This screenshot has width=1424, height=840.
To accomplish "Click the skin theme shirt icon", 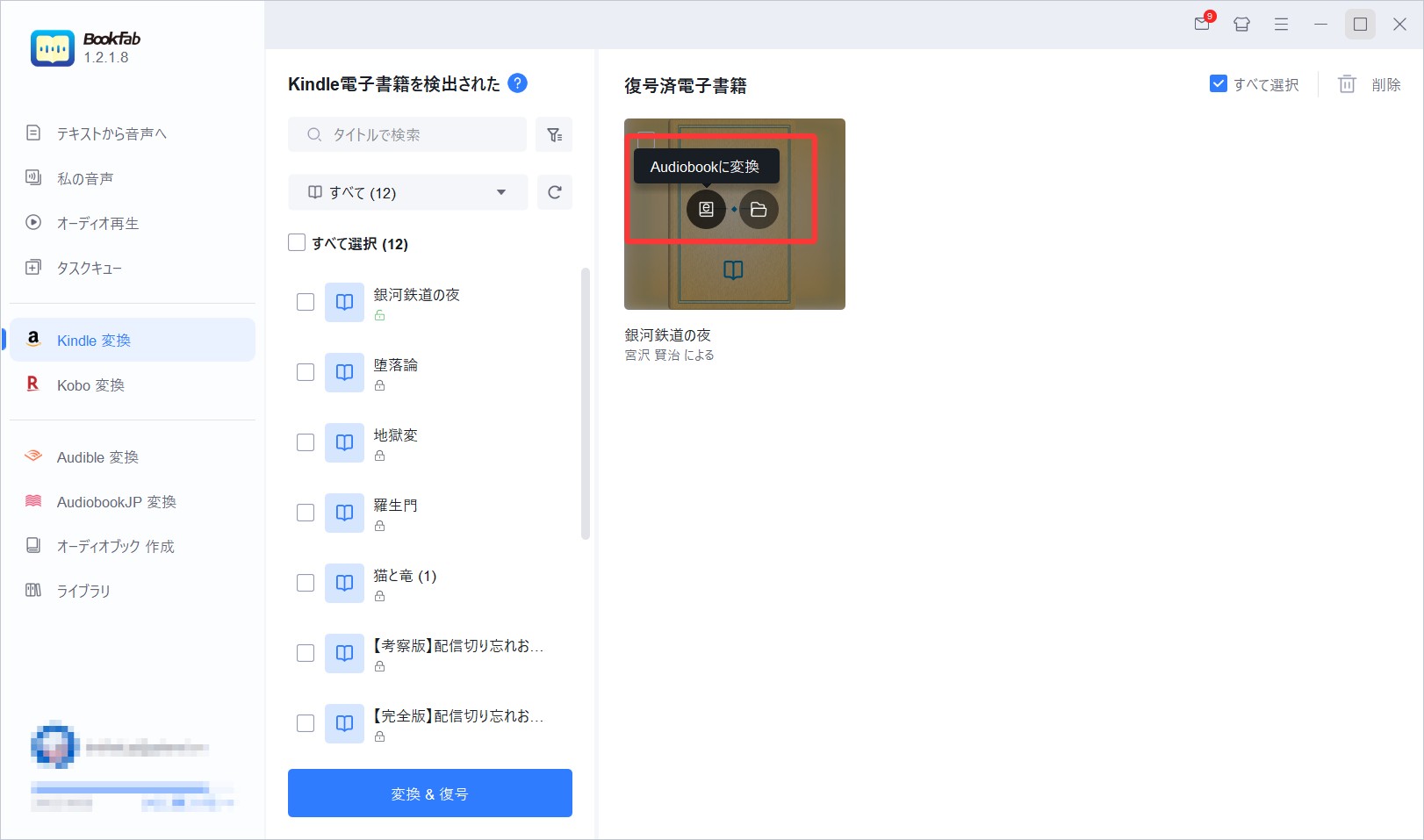I will (1241, 25).
